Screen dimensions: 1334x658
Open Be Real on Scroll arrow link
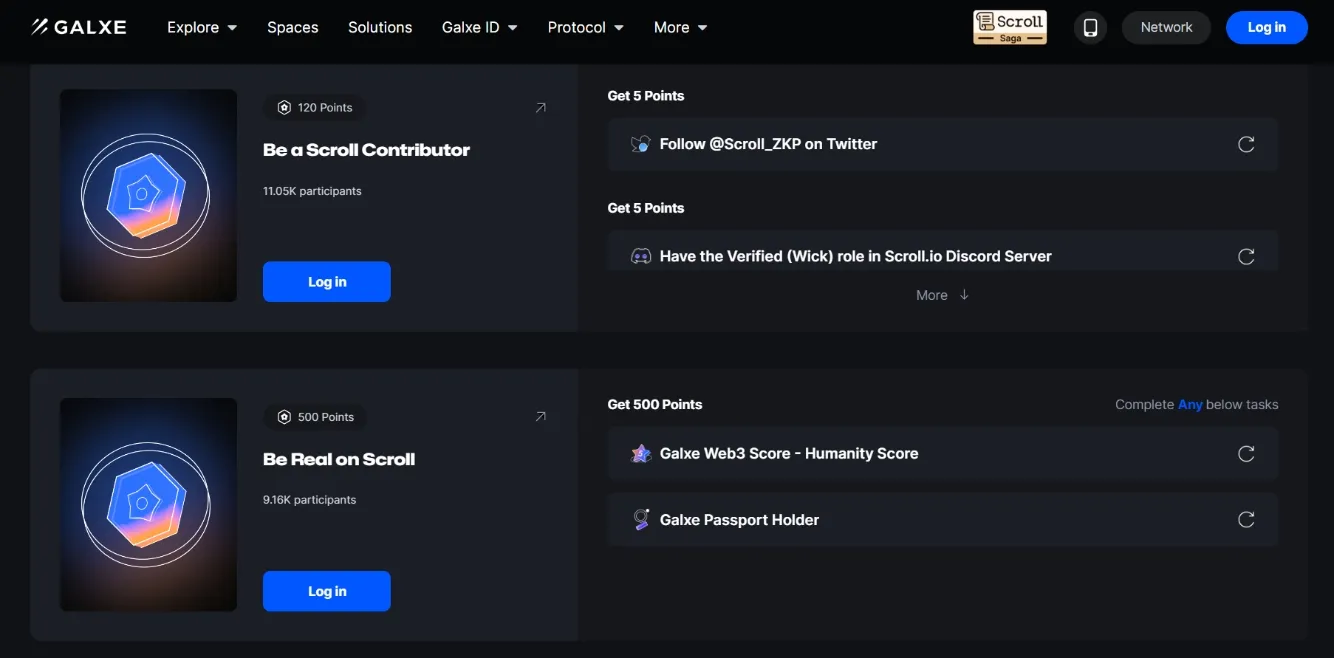(x=541, y=417)
